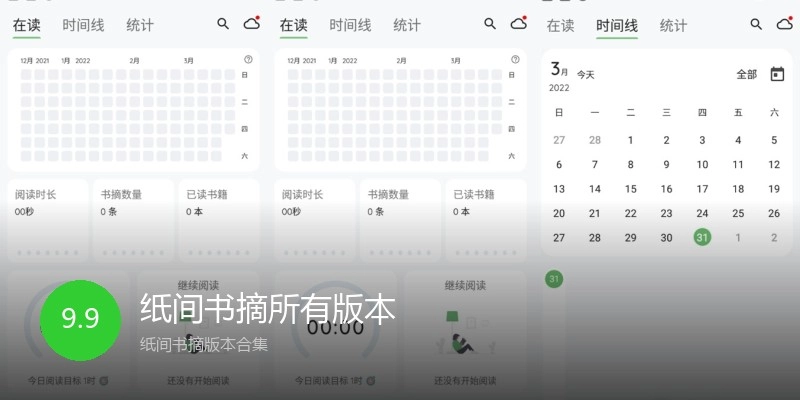Switch to 时间线 tab in middle screenshot
This screenshot has height=400, width=800.
tap(350, 25)
